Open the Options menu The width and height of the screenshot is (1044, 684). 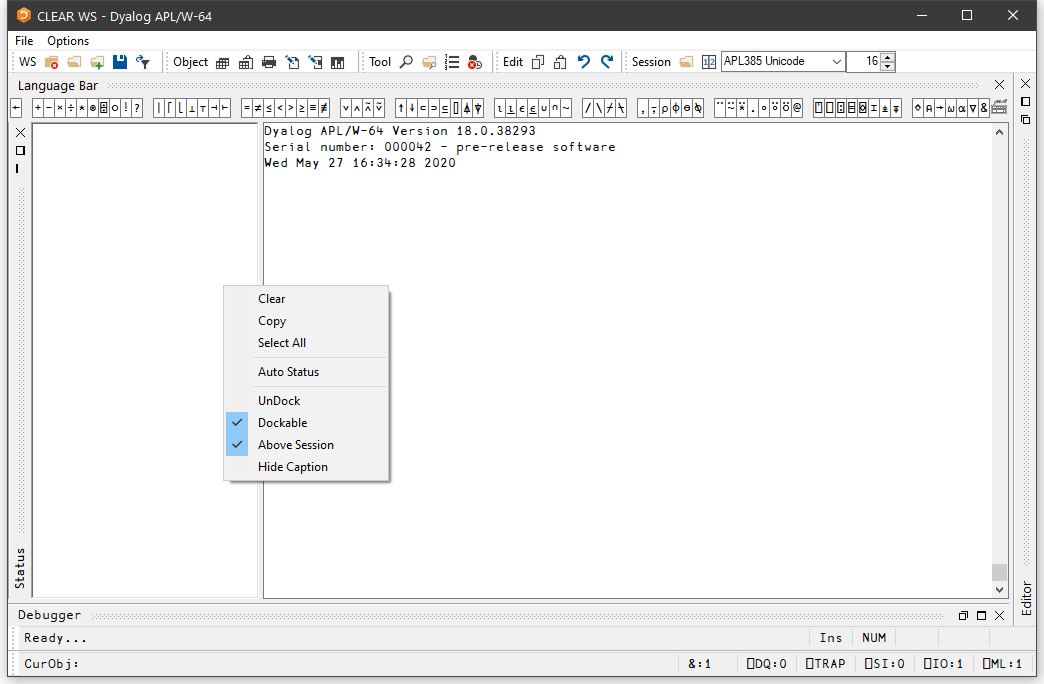tap(68, 41)
